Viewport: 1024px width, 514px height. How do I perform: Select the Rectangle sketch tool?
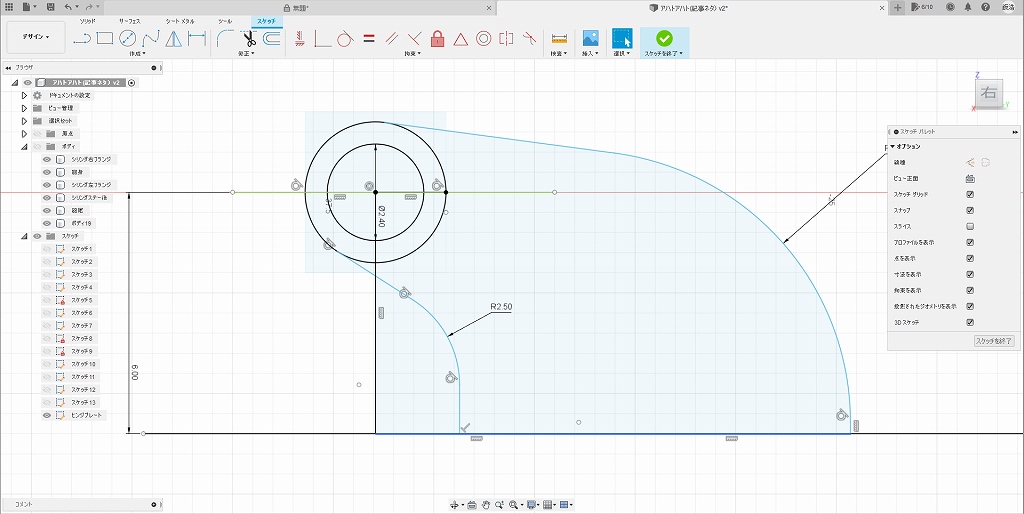click(105, 40)
